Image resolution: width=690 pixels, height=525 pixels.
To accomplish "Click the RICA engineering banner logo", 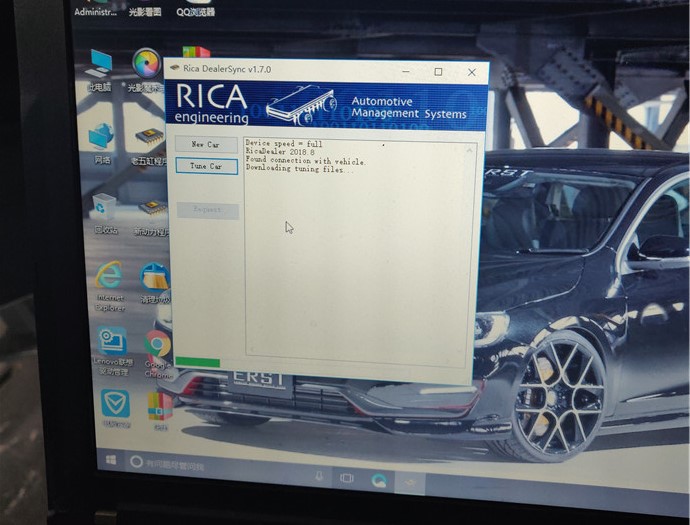I will [x=211, y=104].
